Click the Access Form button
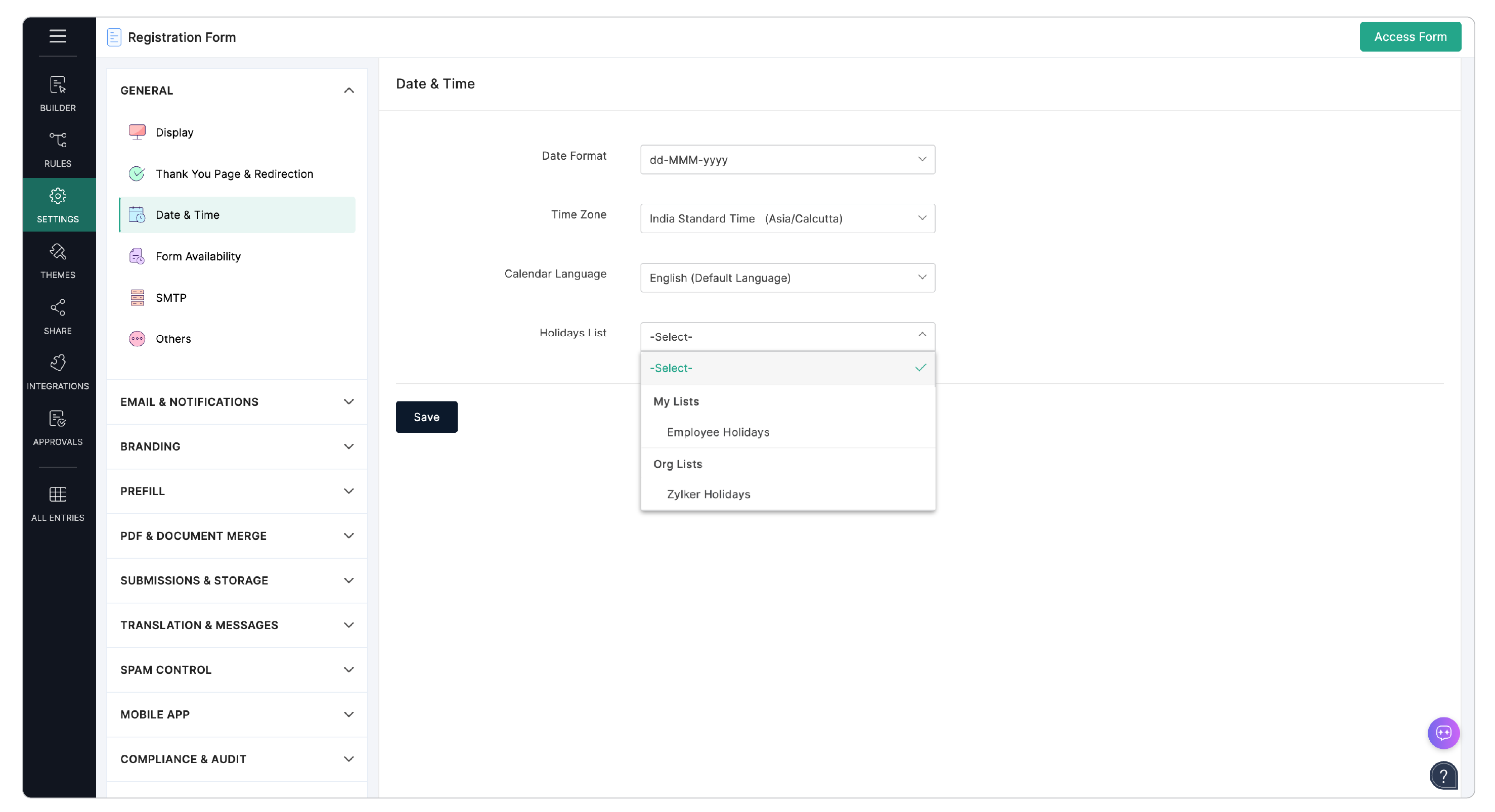The width and height of the screenshot is (1495, 812). coord(1410,36)
